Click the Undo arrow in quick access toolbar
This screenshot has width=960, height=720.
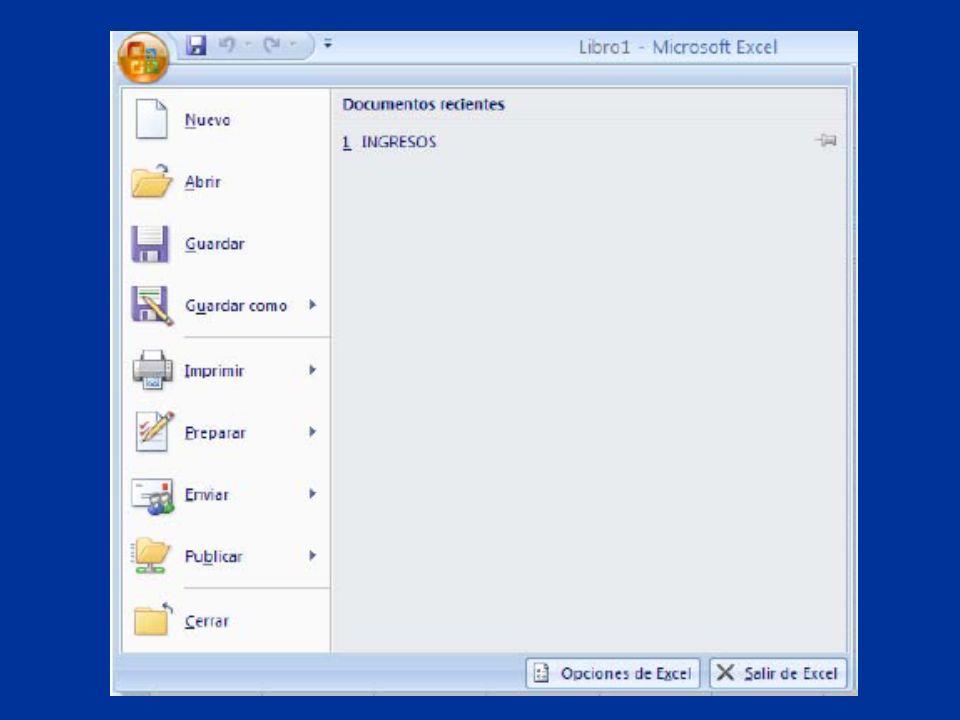(x=227, y=44)
